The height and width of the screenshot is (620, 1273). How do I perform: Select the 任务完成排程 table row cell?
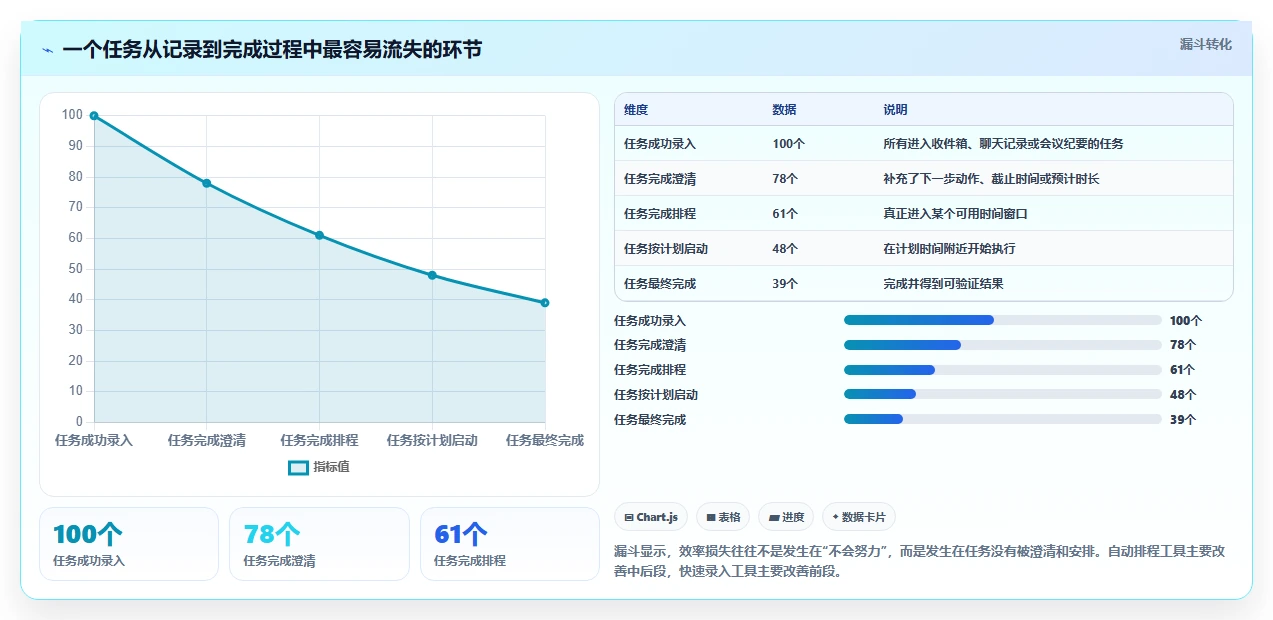point(660,214)
